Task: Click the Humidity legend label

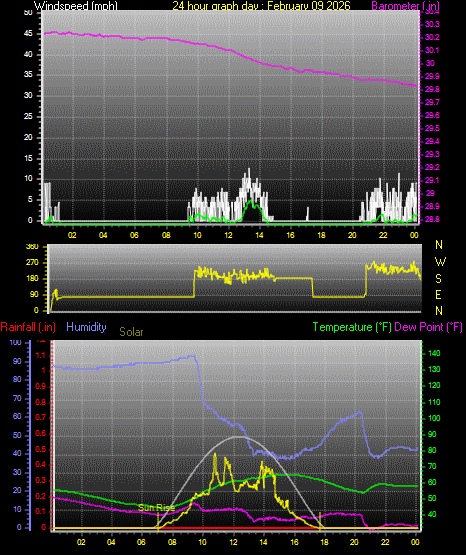Action: click(x=86, y=327)
